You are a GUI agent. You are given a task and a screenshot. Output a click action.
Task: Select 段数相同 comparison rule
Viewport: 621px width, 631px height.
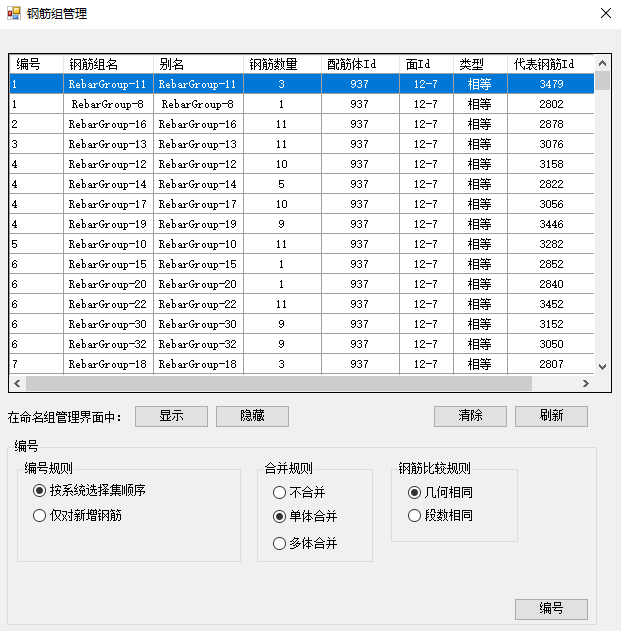(415, 516)
